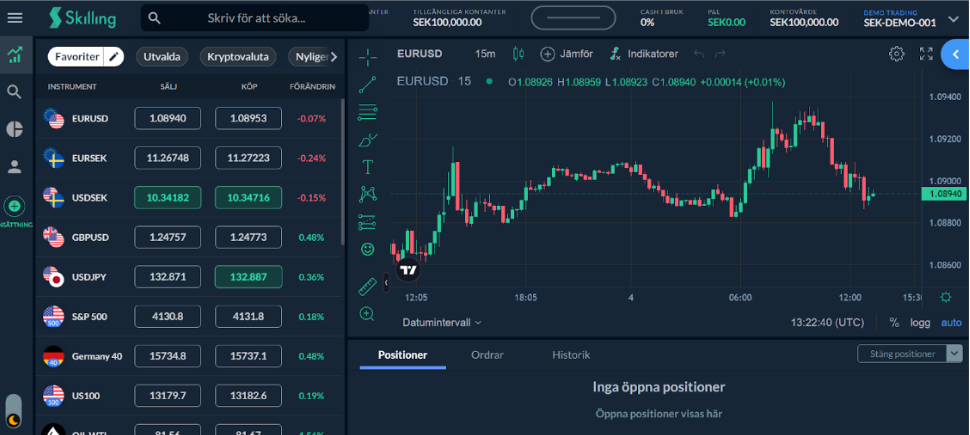Select the Kryptovaluta category

(x=238, y=57)
